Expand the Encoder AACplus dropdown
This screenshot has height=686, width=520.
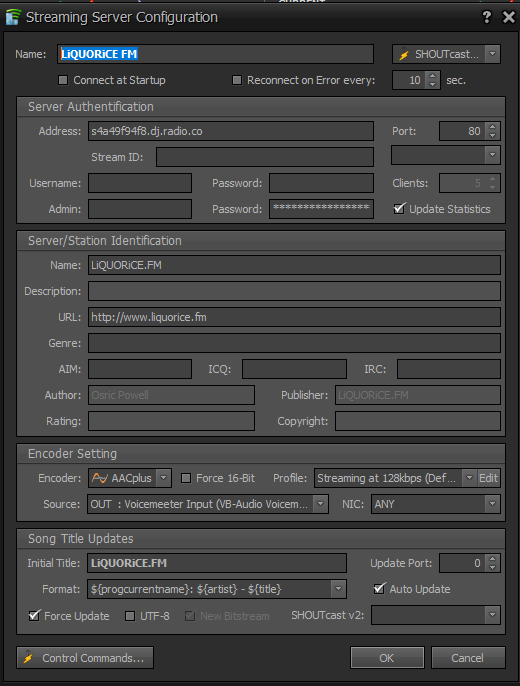pos(164,478)
